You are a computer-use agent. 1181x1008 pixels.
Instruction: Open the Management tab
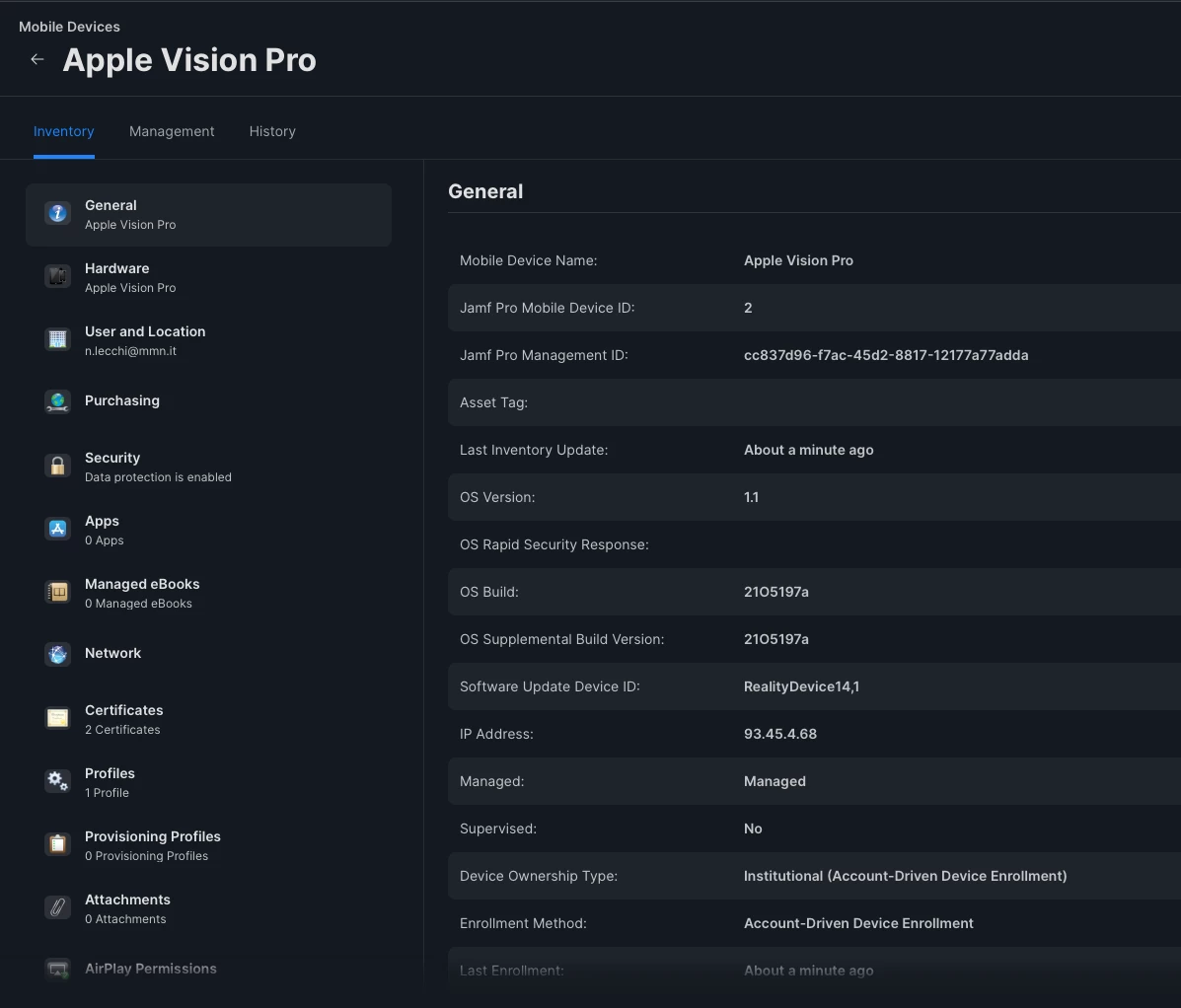pyautogui.click(x=172, y=131)
